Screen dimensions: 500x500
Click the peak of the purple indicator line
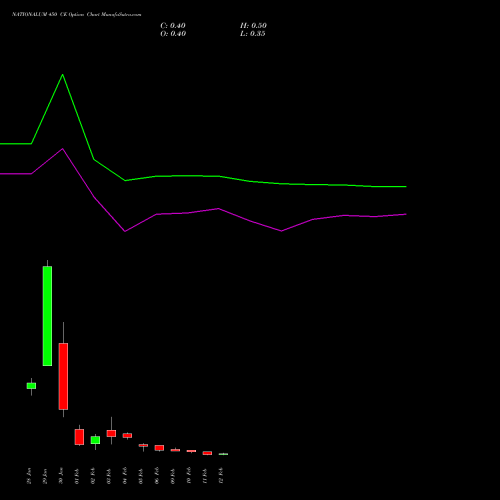click(62, 149)
